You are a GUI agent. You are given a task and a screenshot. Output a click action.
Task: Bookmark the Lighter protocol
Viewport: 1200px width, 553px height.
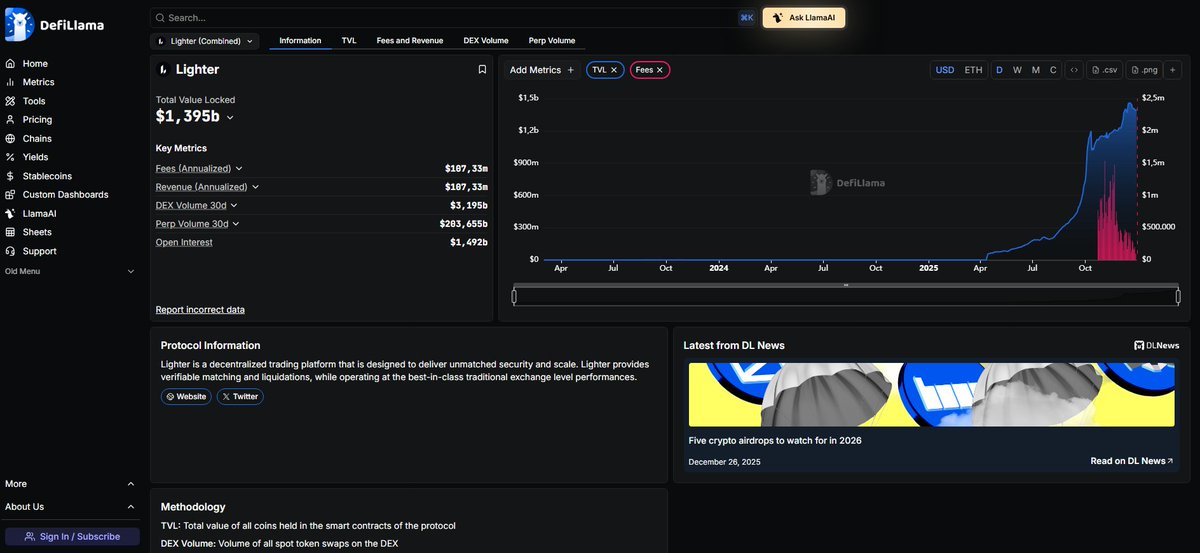coord(482,70)
